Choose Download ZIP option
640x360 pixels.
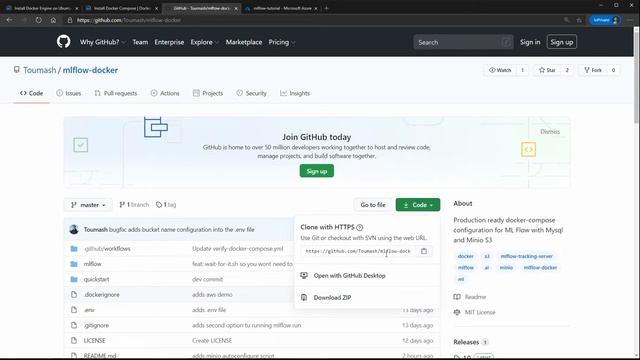332,298
